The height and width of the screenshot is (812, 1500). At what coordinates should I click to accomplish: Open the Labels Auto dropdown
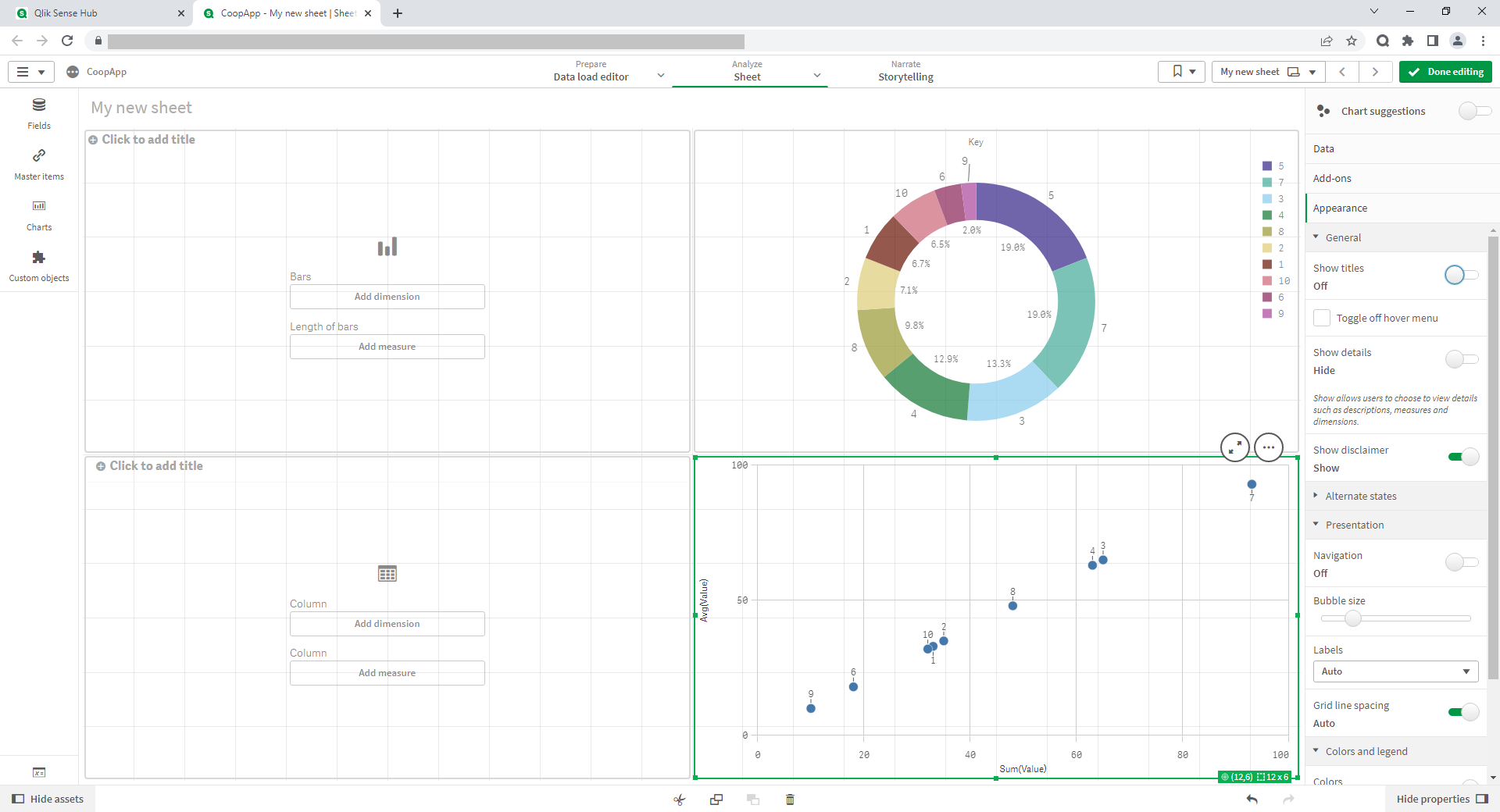[x=1395, y=671]
